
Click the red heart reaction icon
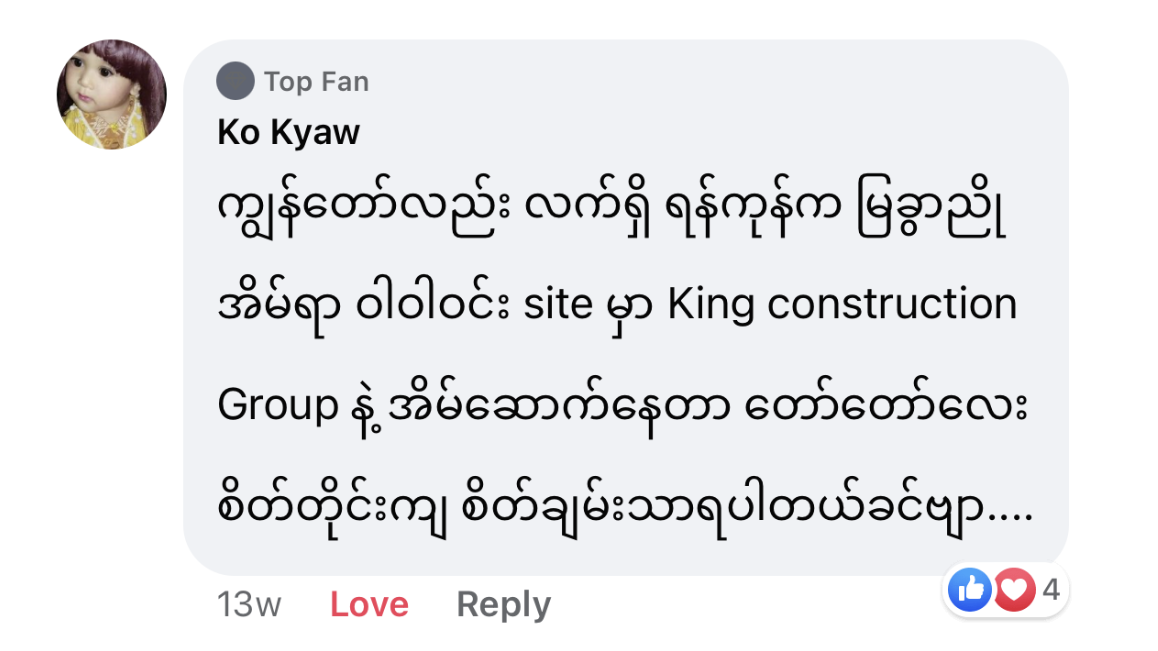pyautogui.click(x=1014, y=590)
